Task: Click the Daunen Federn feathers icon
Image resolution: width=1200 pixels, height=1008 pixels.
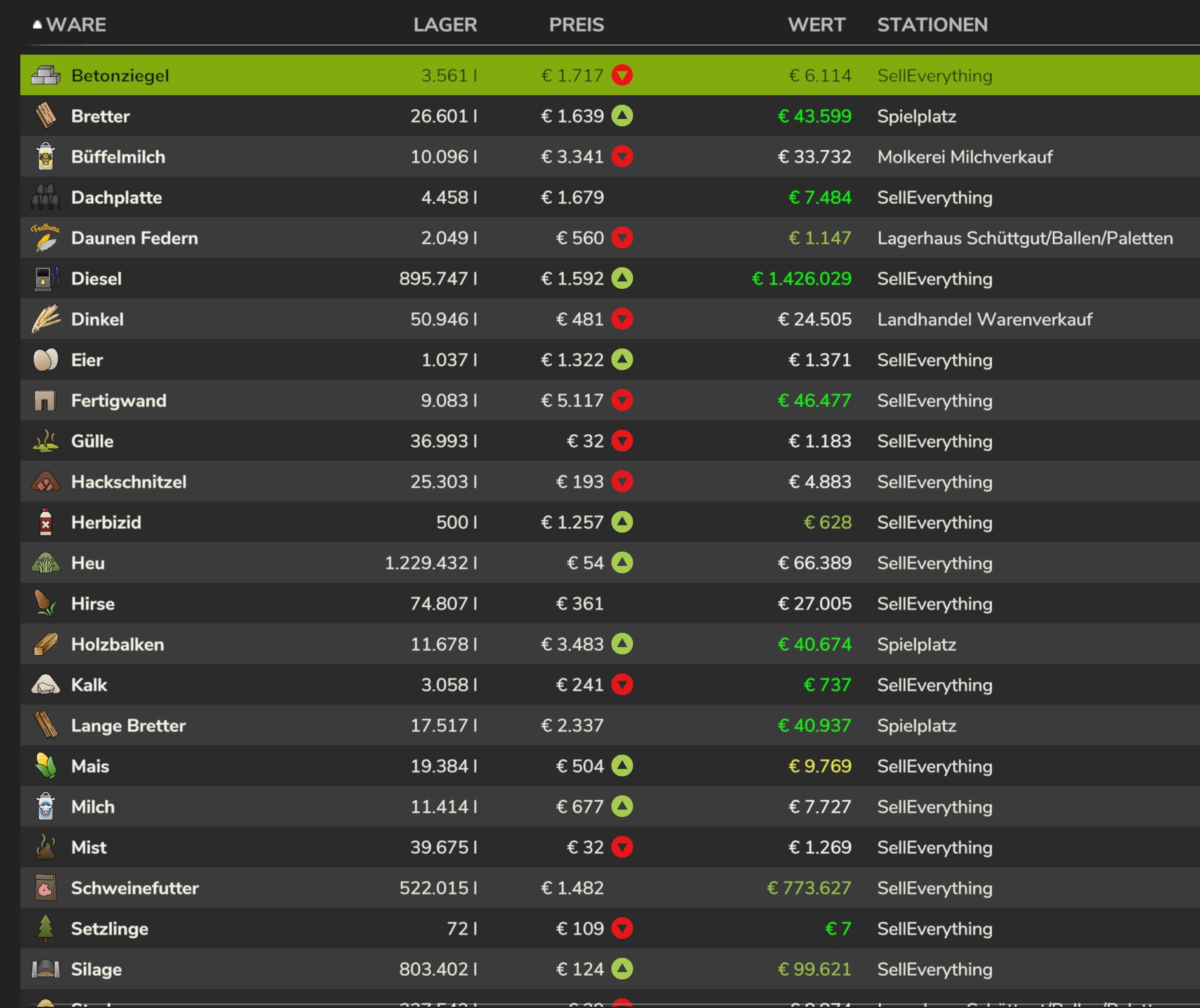Action: tap(46, 238)
